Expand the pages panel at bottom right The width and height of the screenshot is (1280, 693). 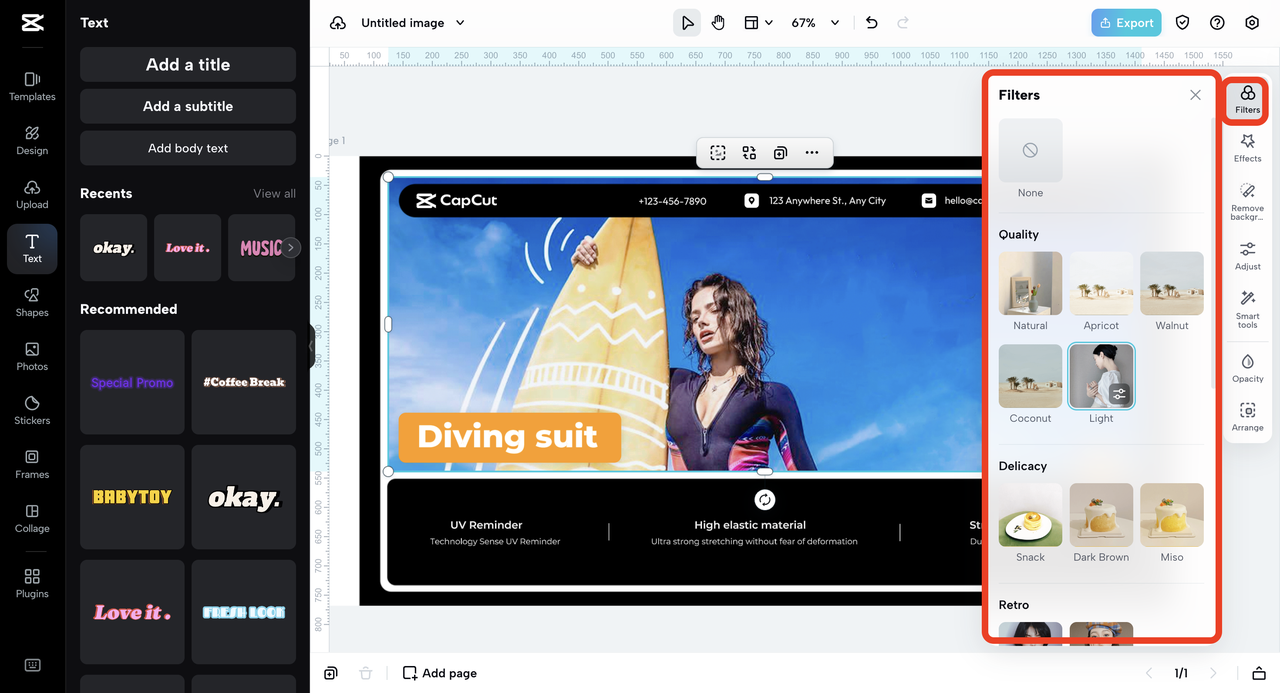(x=1259, y=673)
